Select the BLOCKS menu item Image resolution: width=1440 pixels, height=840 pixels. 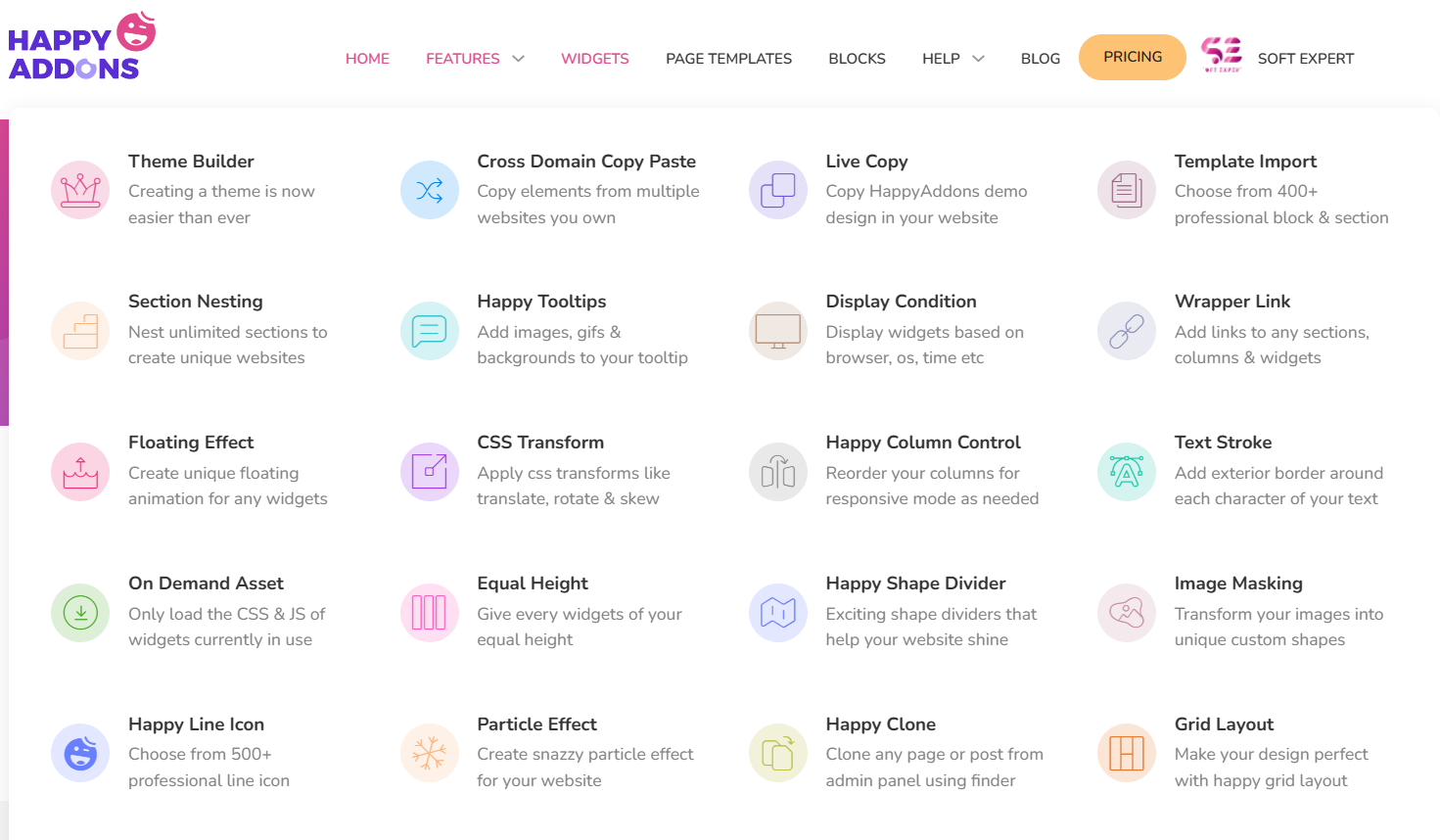[x=857, y=58]
